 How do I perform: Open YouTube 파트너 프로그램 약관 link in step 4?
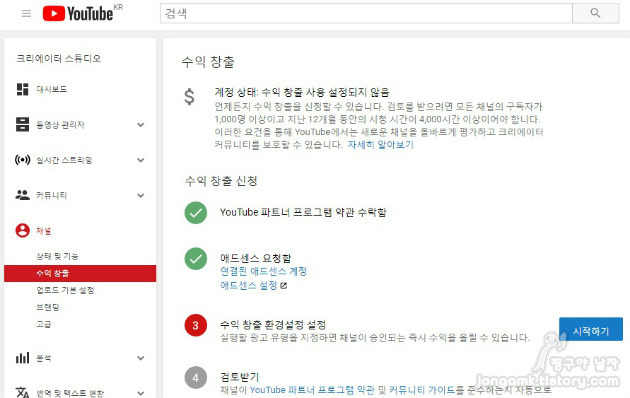(x=312, y=390)
